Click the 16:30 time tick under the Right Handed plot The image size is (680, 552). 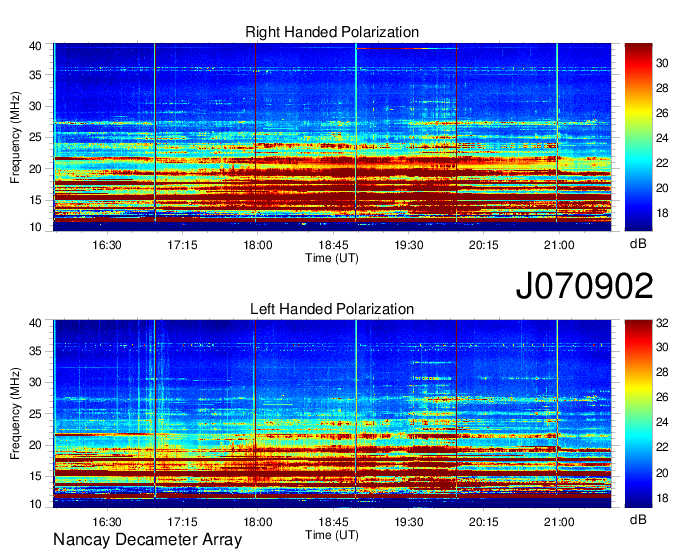tap(107, 245)
